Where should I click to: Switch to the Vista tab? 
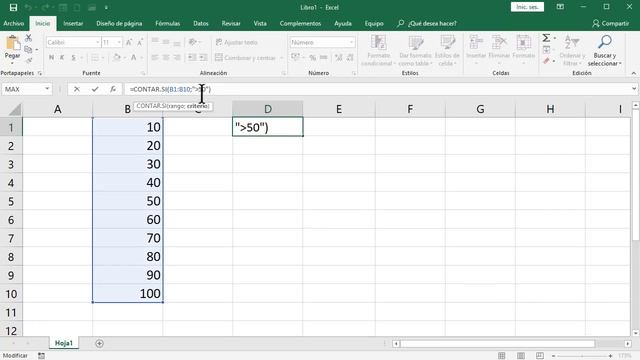(260, 23)
